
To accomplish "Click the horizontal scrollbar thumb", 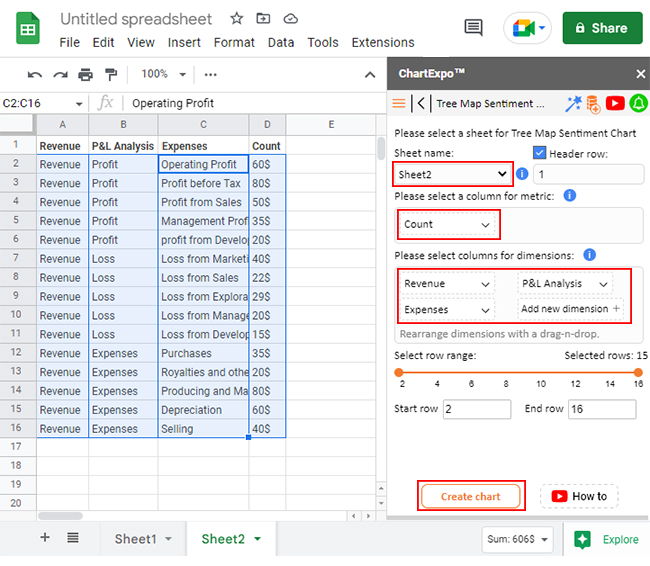I will coord(61,516).
